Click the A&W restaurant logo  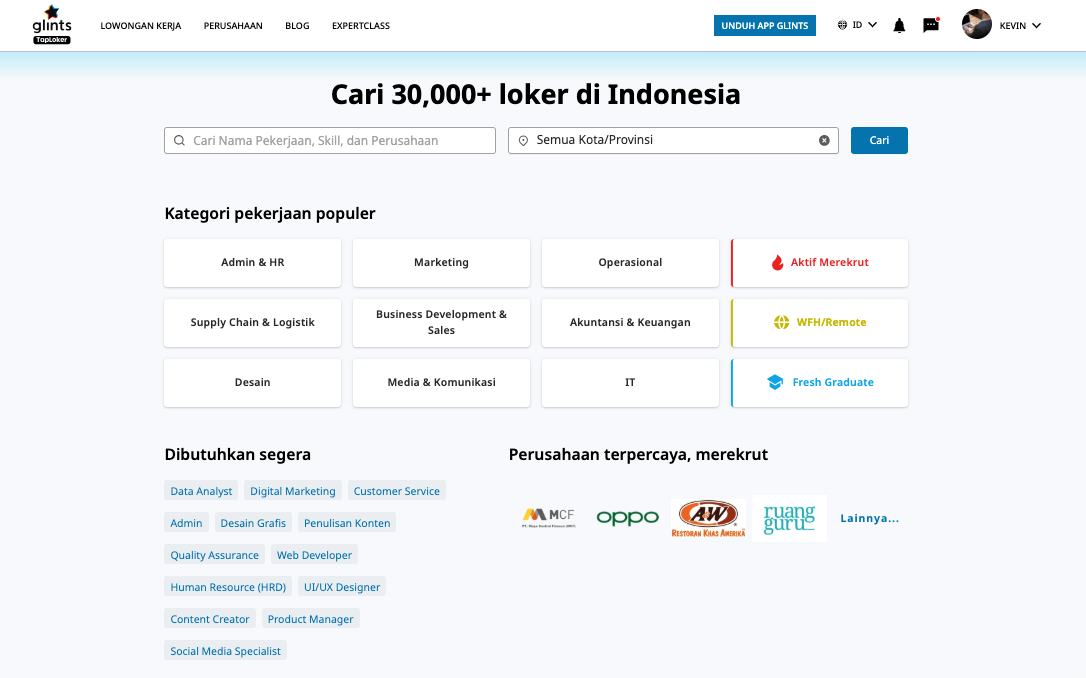pos(708,518)
